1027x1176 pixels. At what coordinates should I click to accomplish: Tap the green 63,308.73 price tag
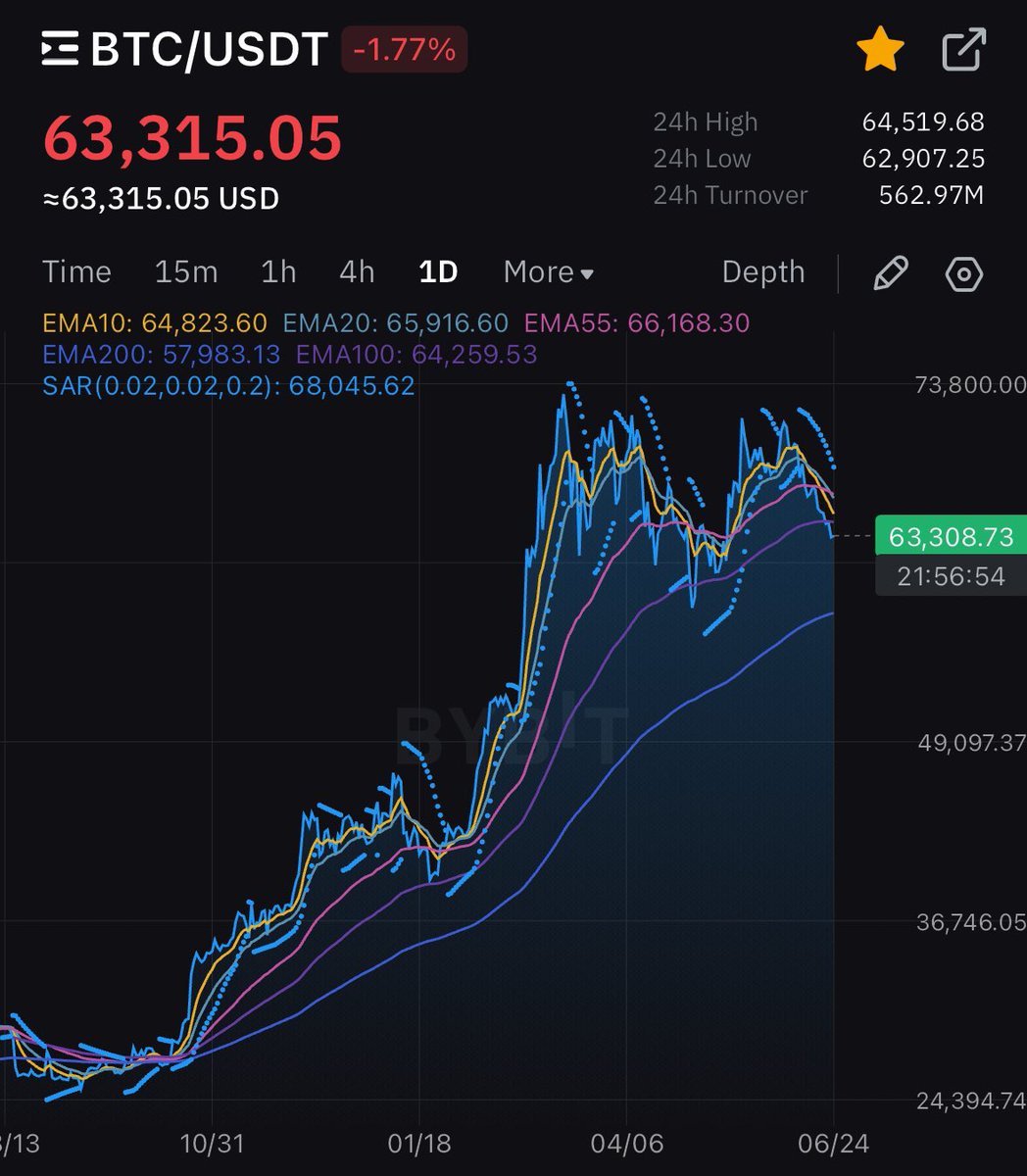[x=950, y=536]
